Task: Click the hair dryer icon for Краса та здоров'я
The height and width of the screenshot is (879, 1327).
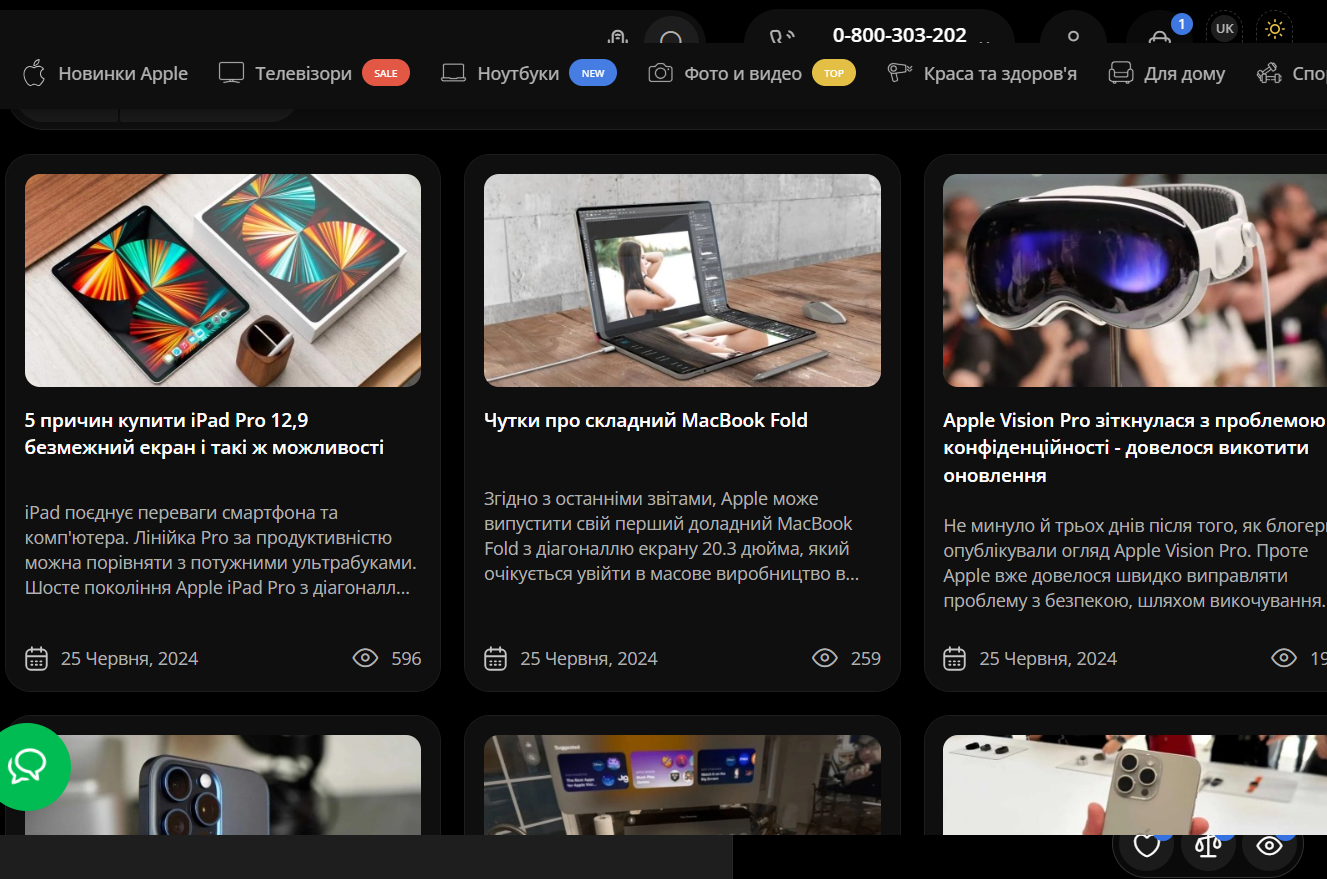Action: 900,73
